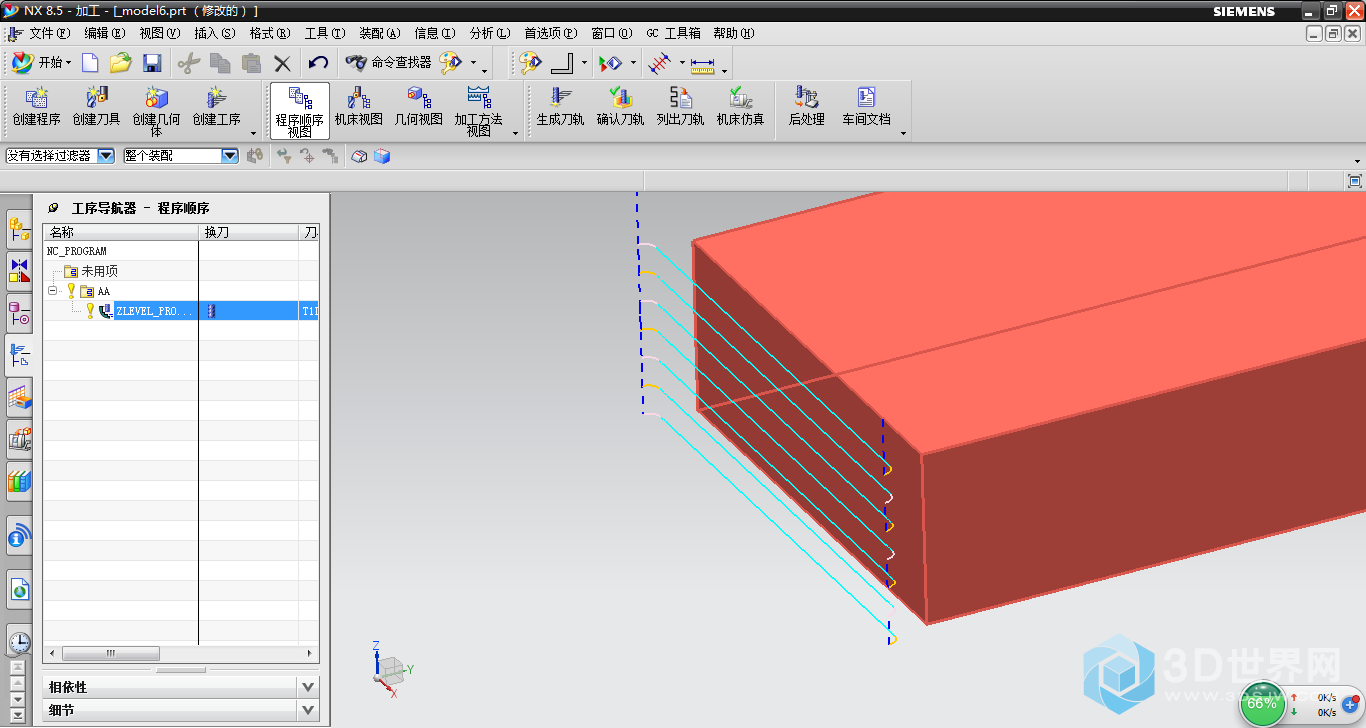Click navigator horizontal scrollbar right arrow
Screen dimensions: 1366x728
(x=309, y=653)
